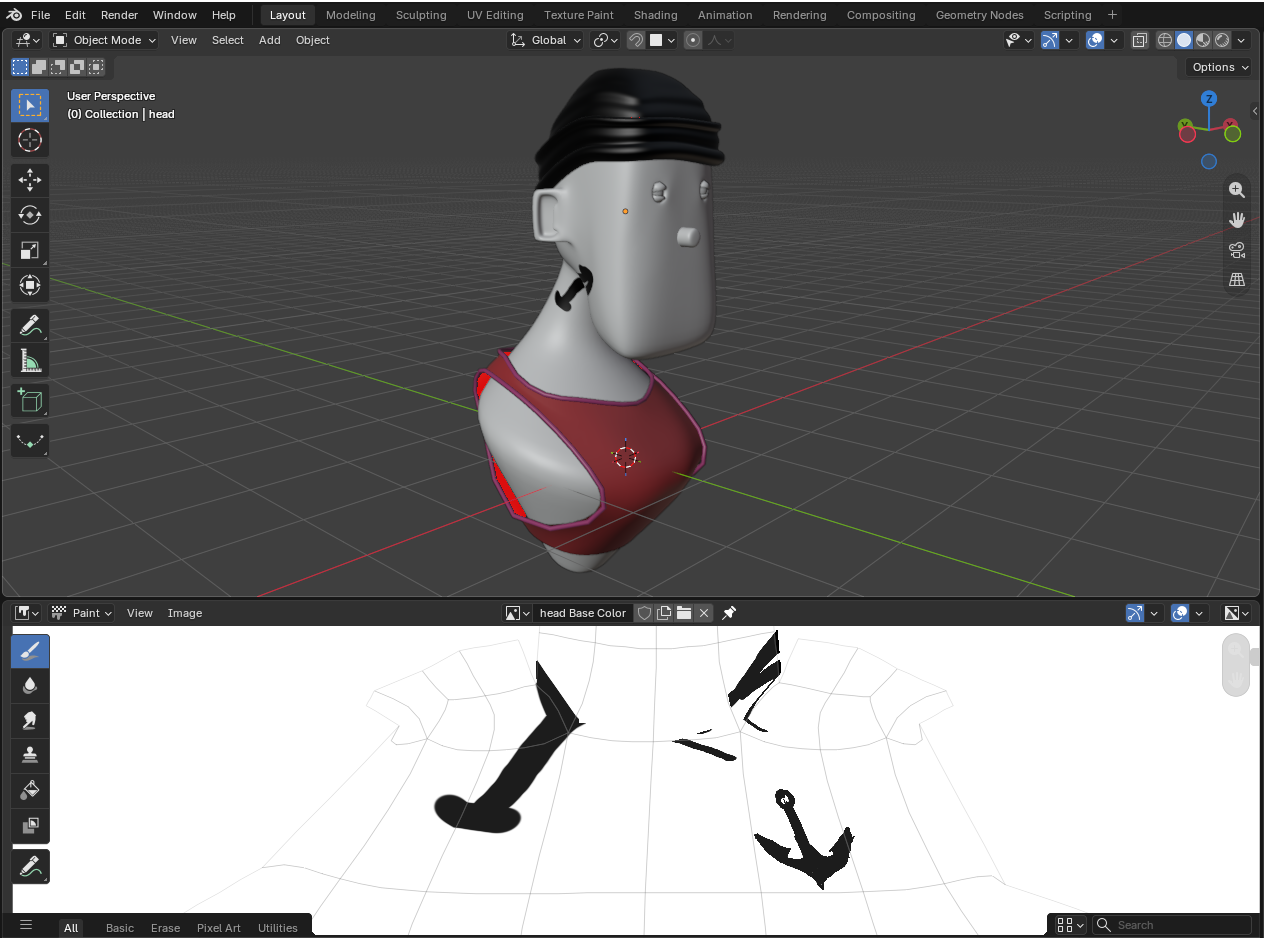Image resolution: width=1264 pixels, height=938 pixels.
Task: Select the Rotate tool
Action: 30,215
